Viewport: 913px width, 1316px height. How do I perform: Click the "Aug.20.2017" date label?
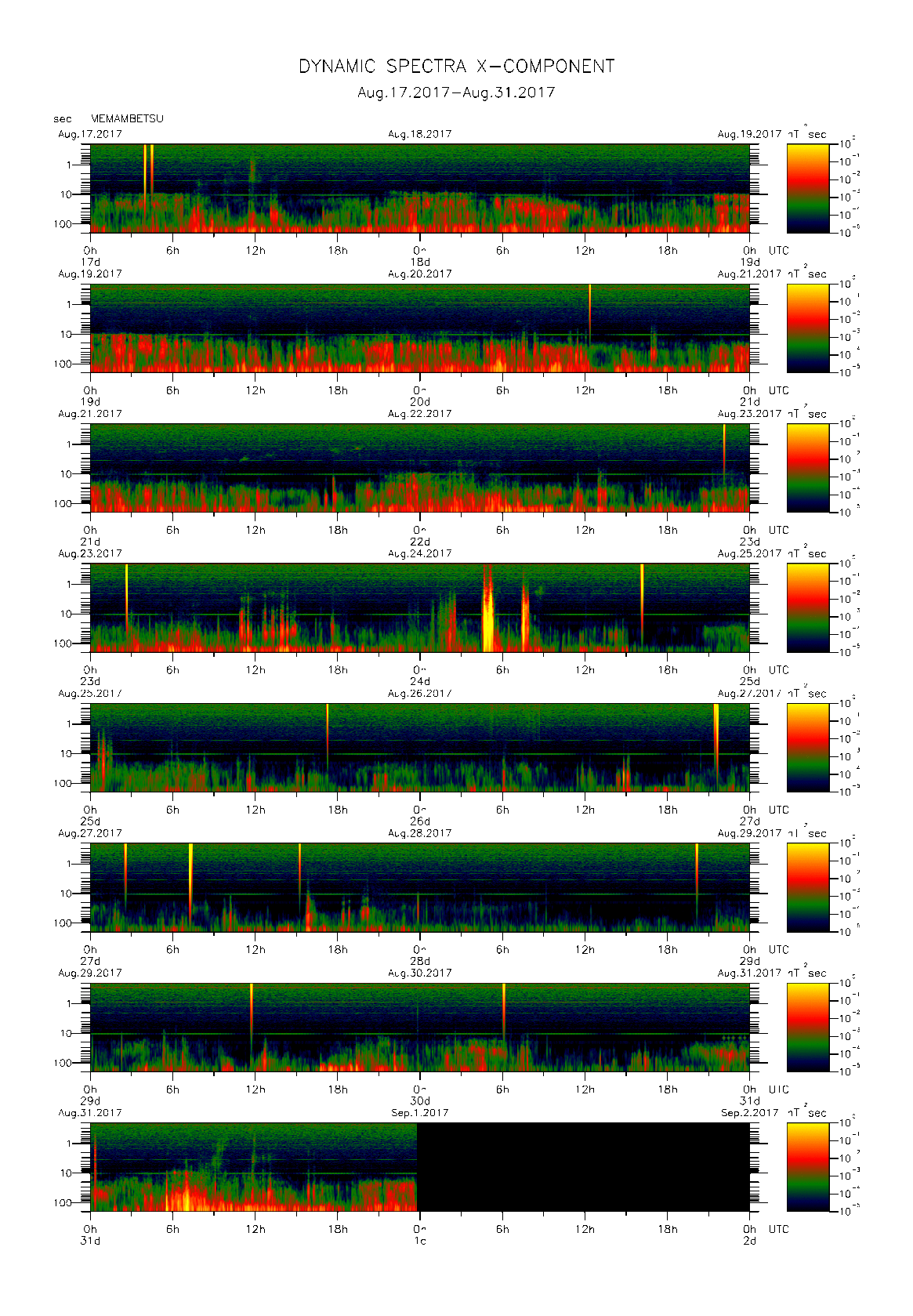click(420, 274)
